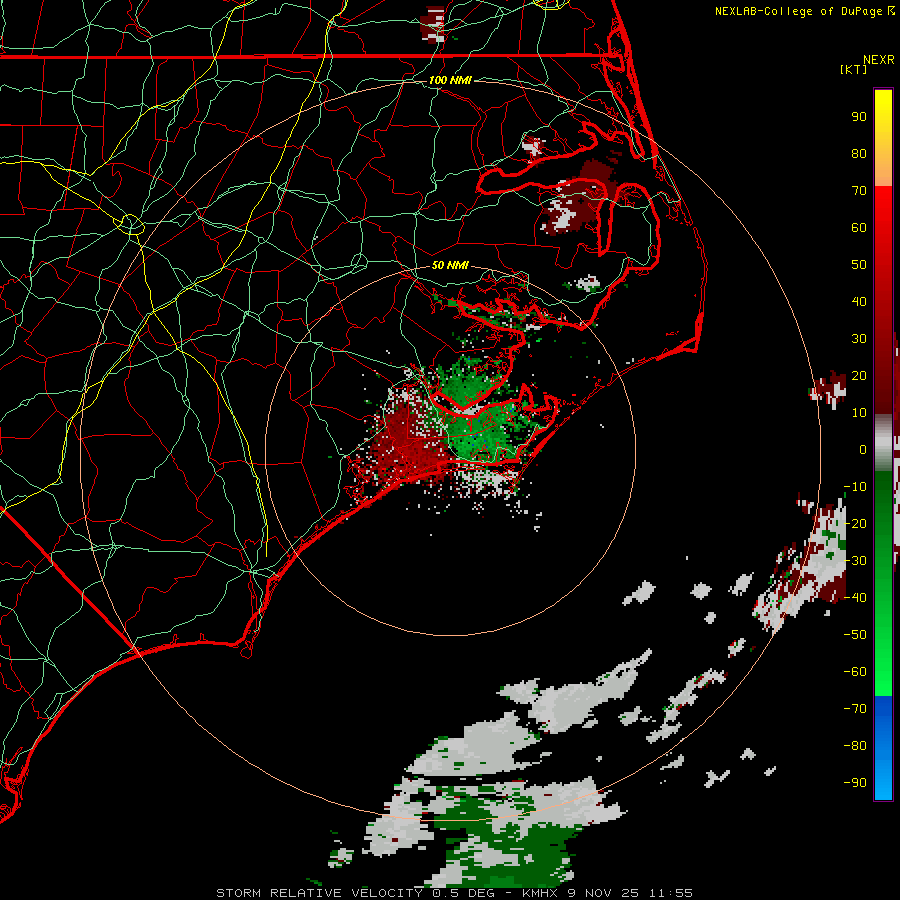The width and height of the screenshot is (900, 900).
Task: Pick the blue segment of the color bar
Action: (883, 748)
